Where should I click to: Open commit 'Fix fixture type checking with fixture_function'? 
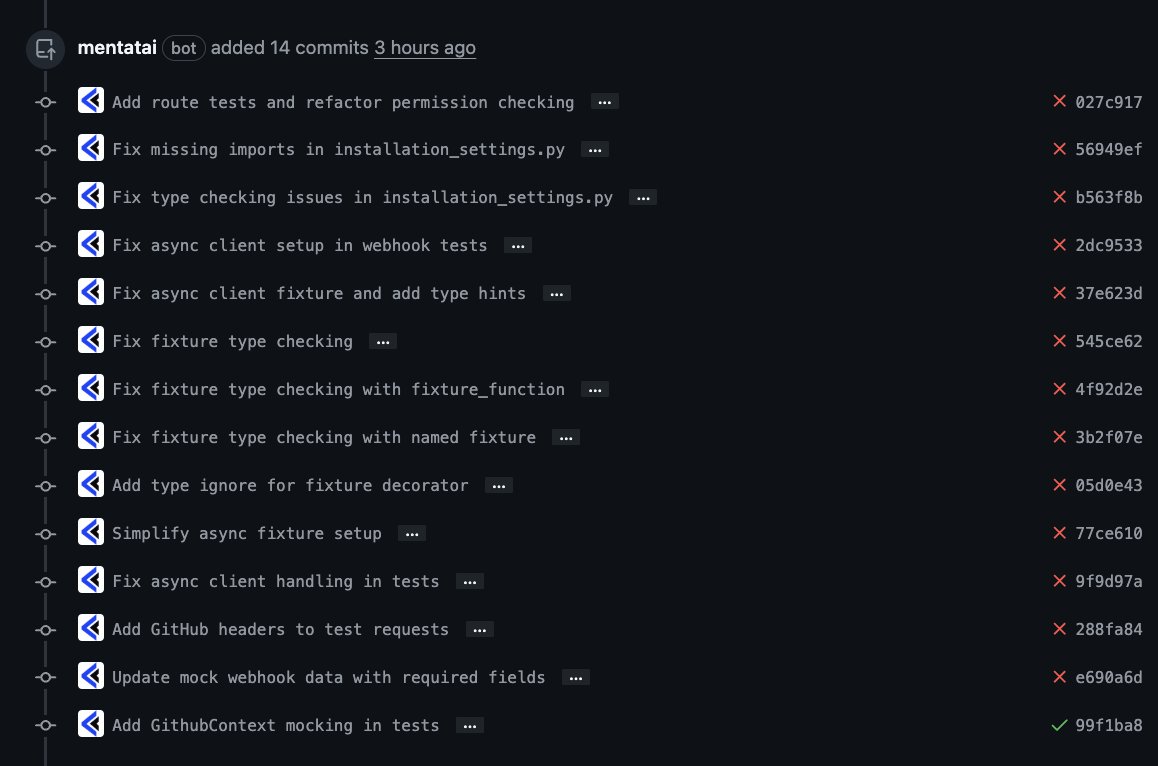(338, 389)
